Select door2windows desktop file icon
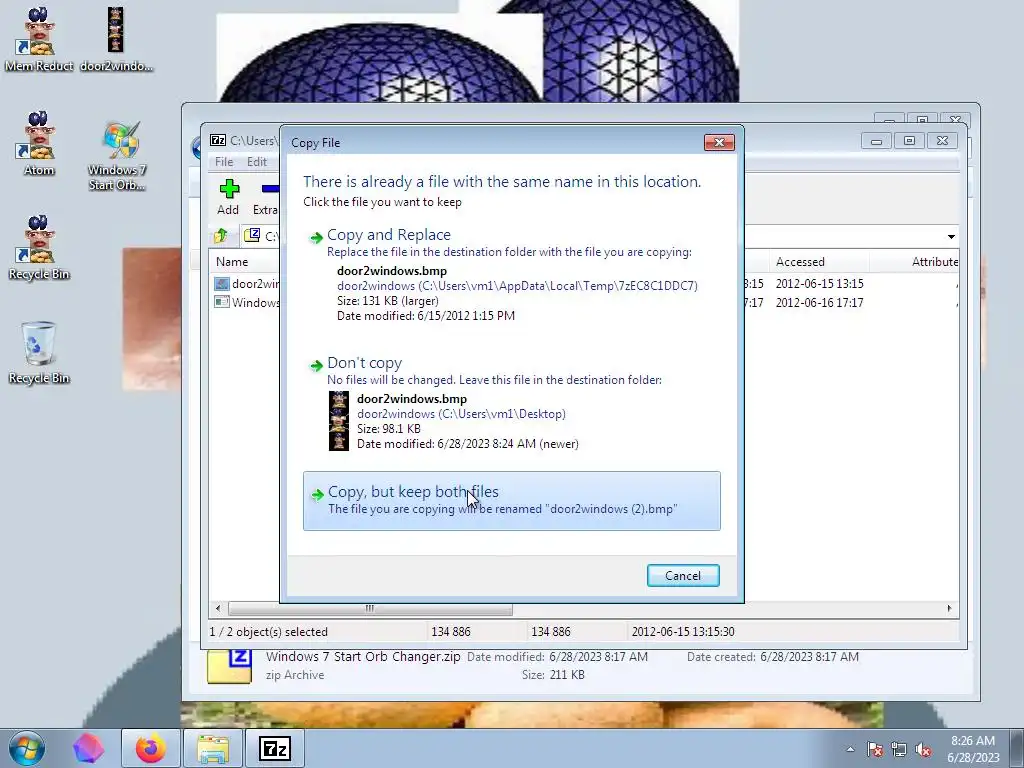 116,39
